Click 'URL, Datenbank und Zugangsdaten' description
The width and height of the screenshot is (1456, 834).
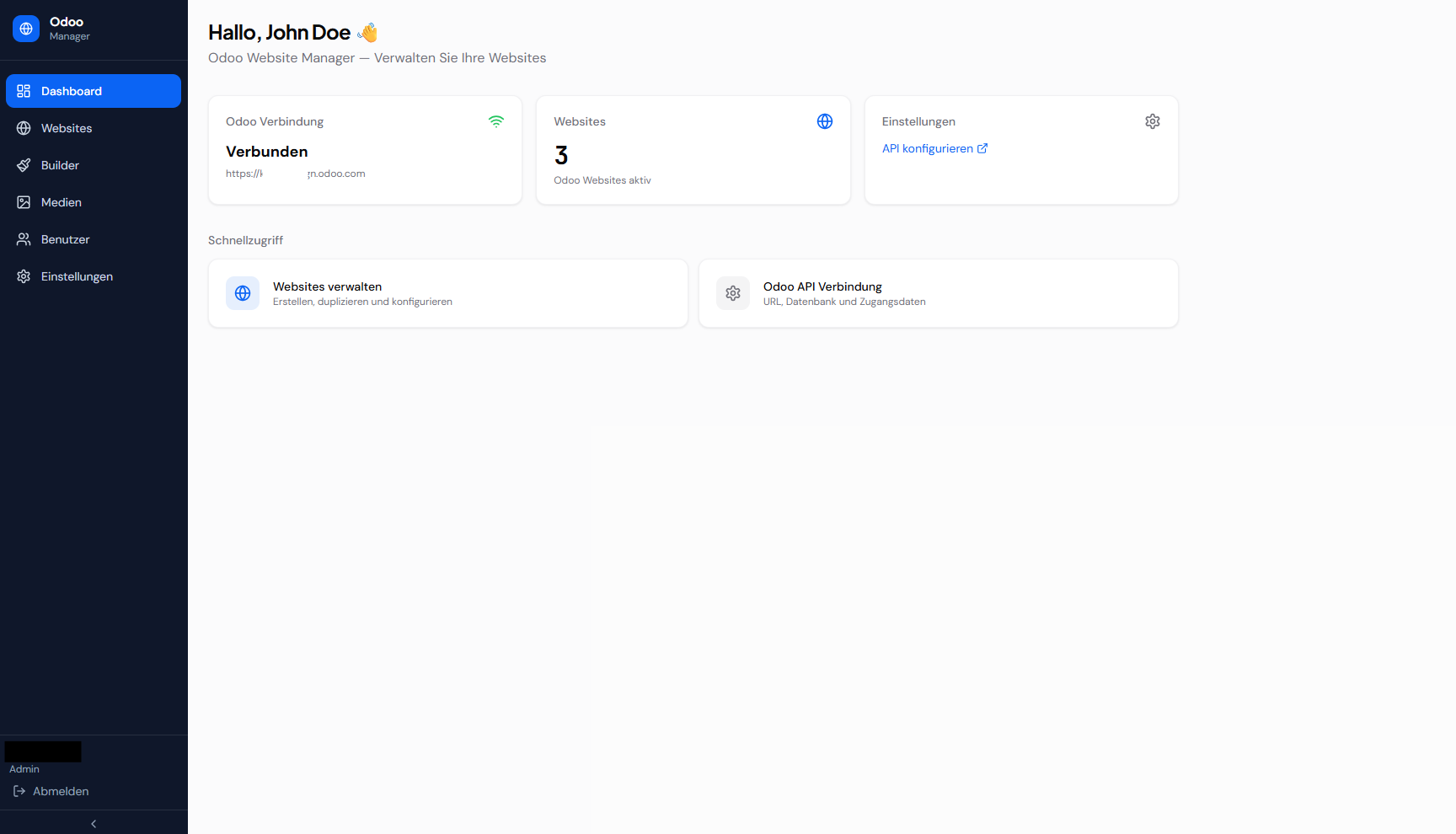[844, 302]
